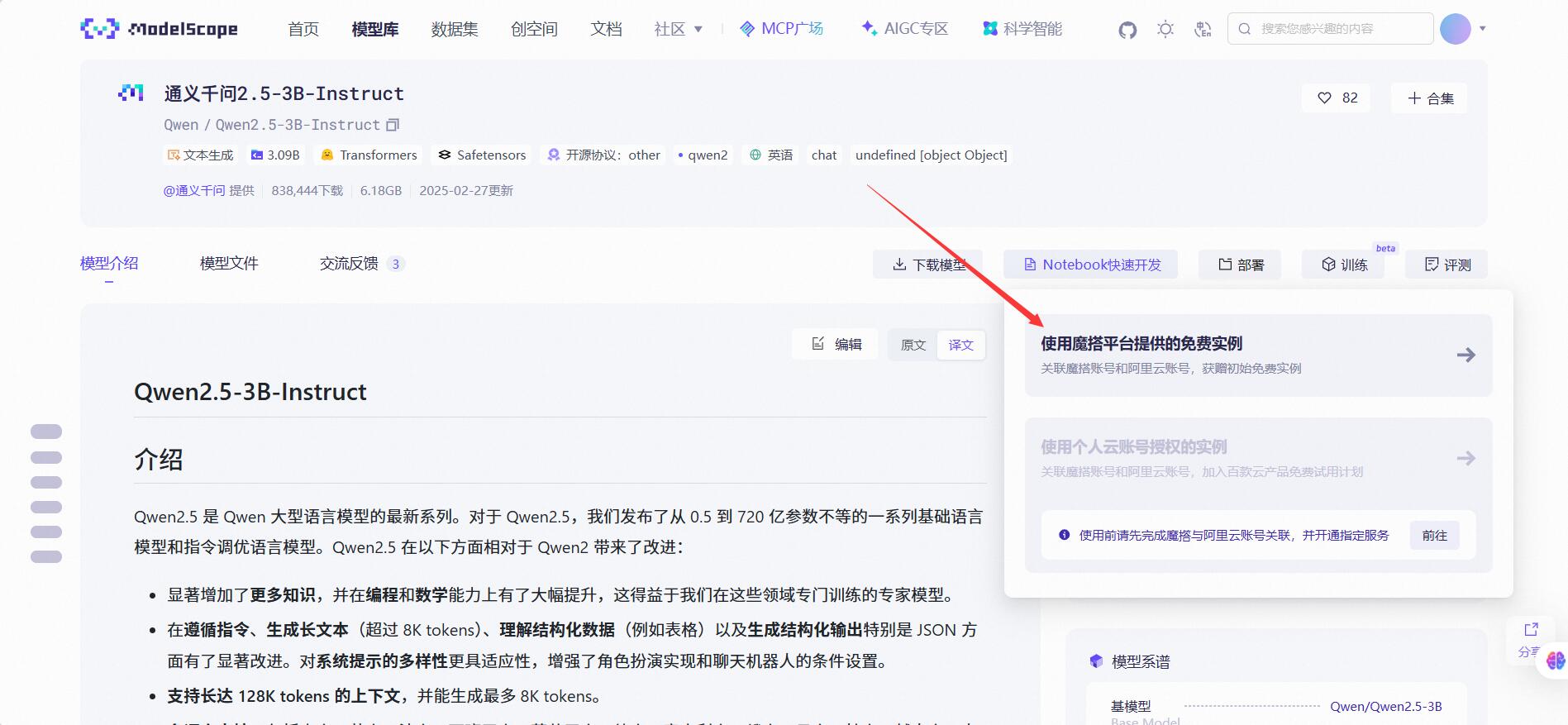Click the 编辑 button above the README
The width and height of the screenshot is (1568, 725).
(x=836, y=344)
